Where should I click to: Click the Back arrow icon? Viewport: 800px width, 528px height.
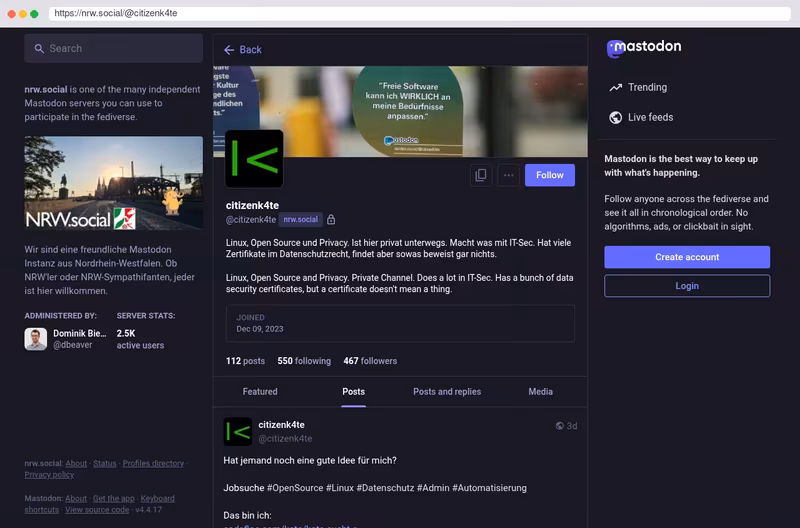click(x=229, y=49)
